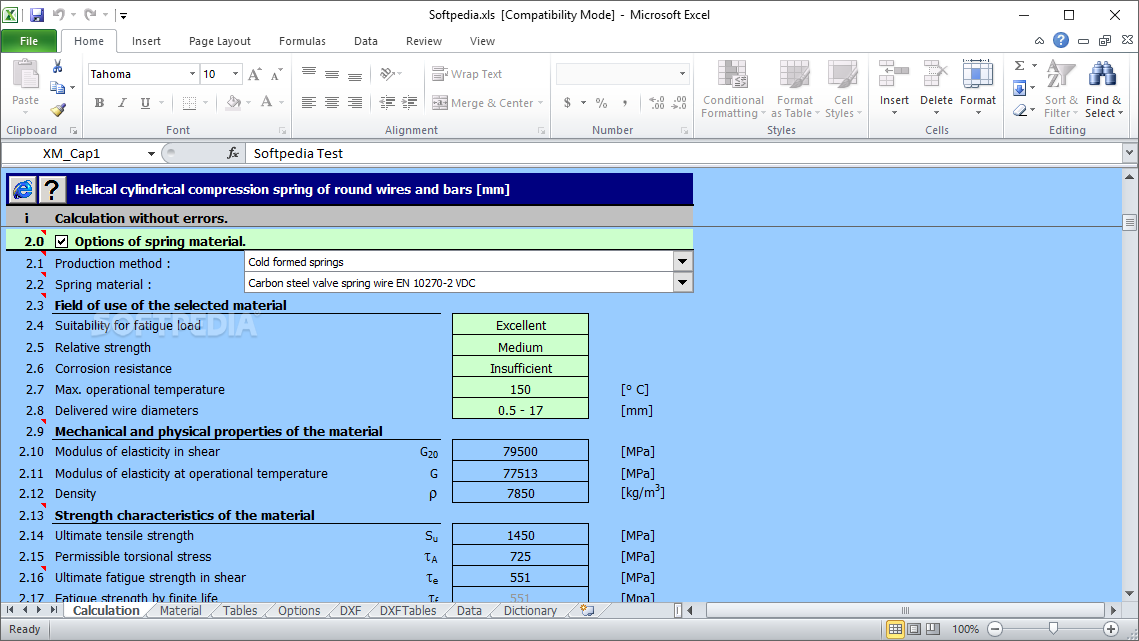Switch to Insert ribbon tab
The height and width of the screenshot is (641, 1139).
(x=146, y=41)
